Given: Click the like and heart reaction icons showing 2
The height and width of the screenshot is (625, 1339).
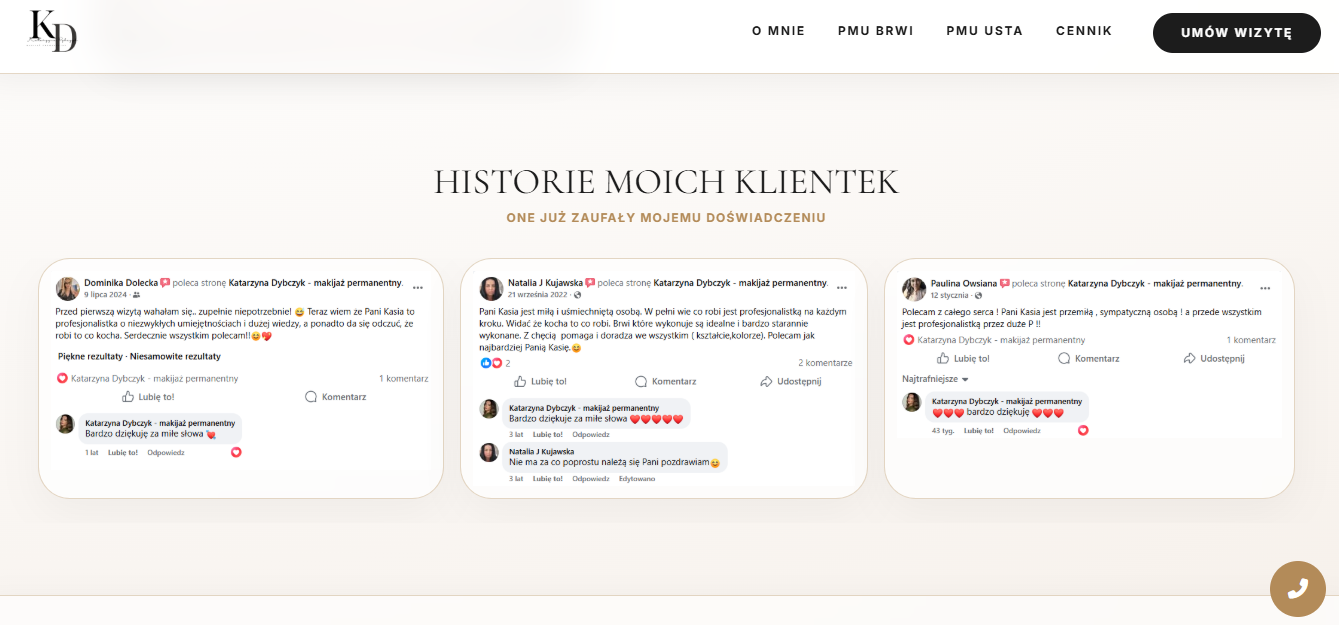Looking at the screenshot, I should [x=492, y=363].
